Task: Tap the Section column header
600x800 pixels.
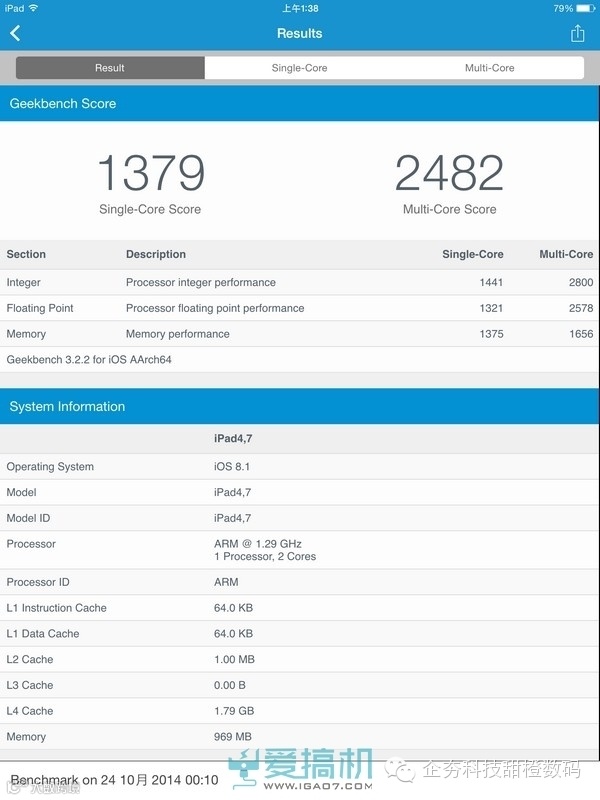Action: point(26,255)
